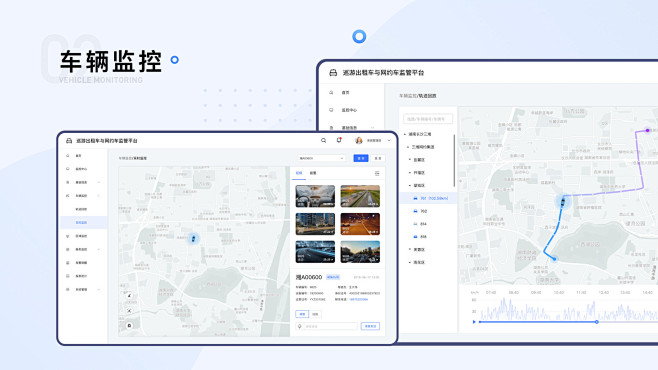Click the purple route endpoint on trajectory map
Image resolution: width=658 pixels, height=370 pixels.
point(648,130)
